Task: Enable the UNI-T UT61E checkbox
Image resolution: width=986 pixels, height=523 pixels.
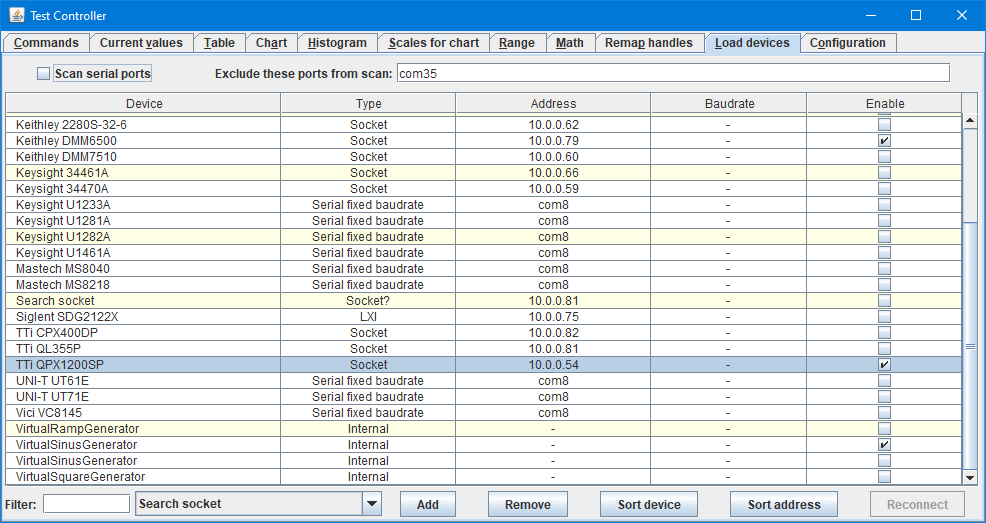Action: pos(884,381)
